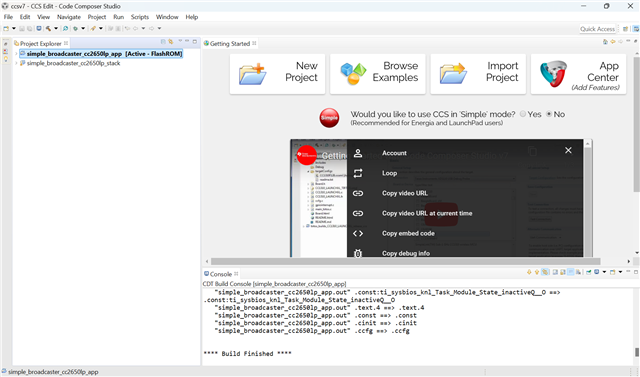Click the Browse Examples button
Screen dimensions: 640x377
pyautogui.click(x=378, y=74)
